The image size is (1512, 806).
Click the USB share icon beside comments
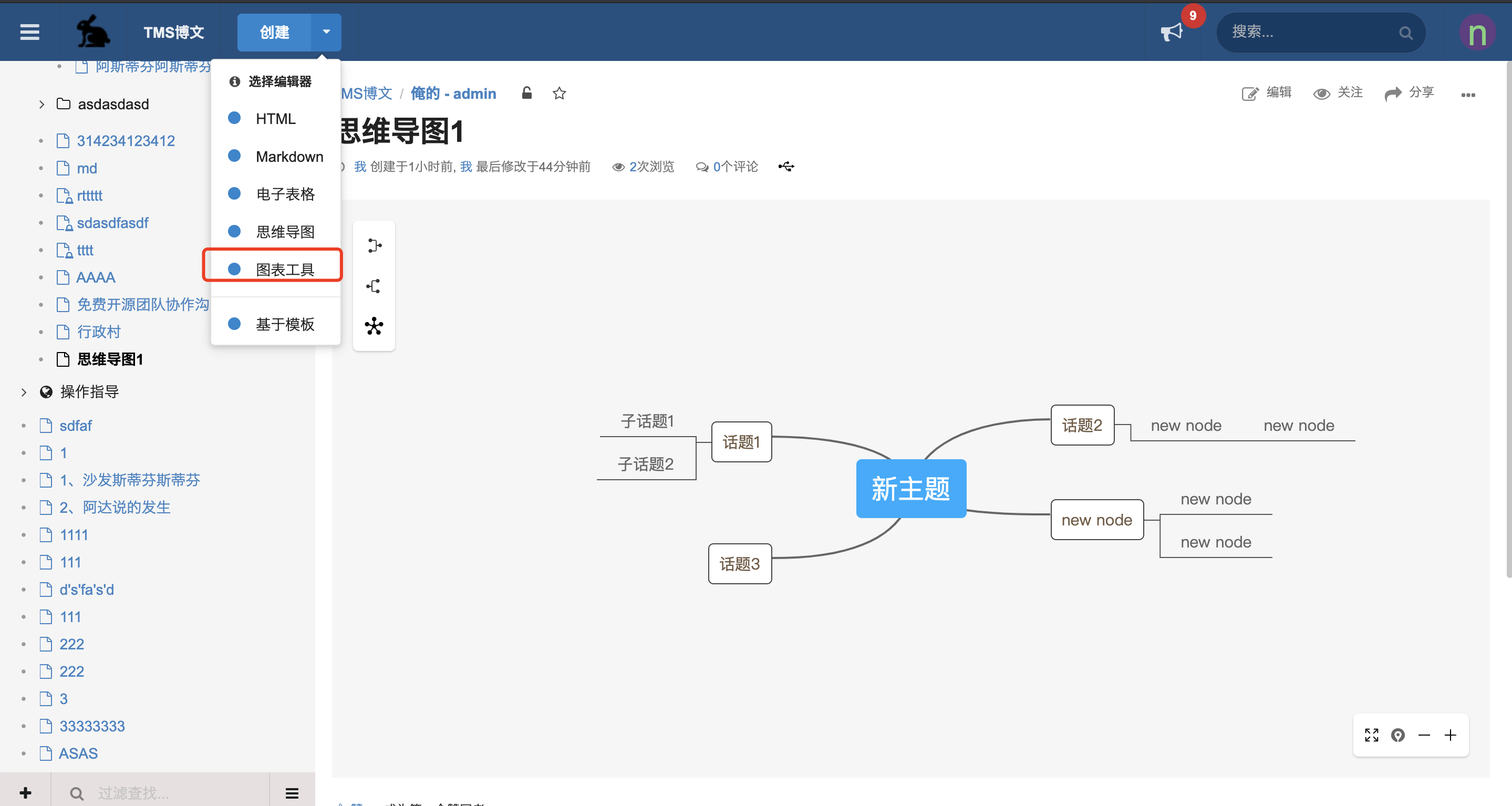click(x=786, y=167)
